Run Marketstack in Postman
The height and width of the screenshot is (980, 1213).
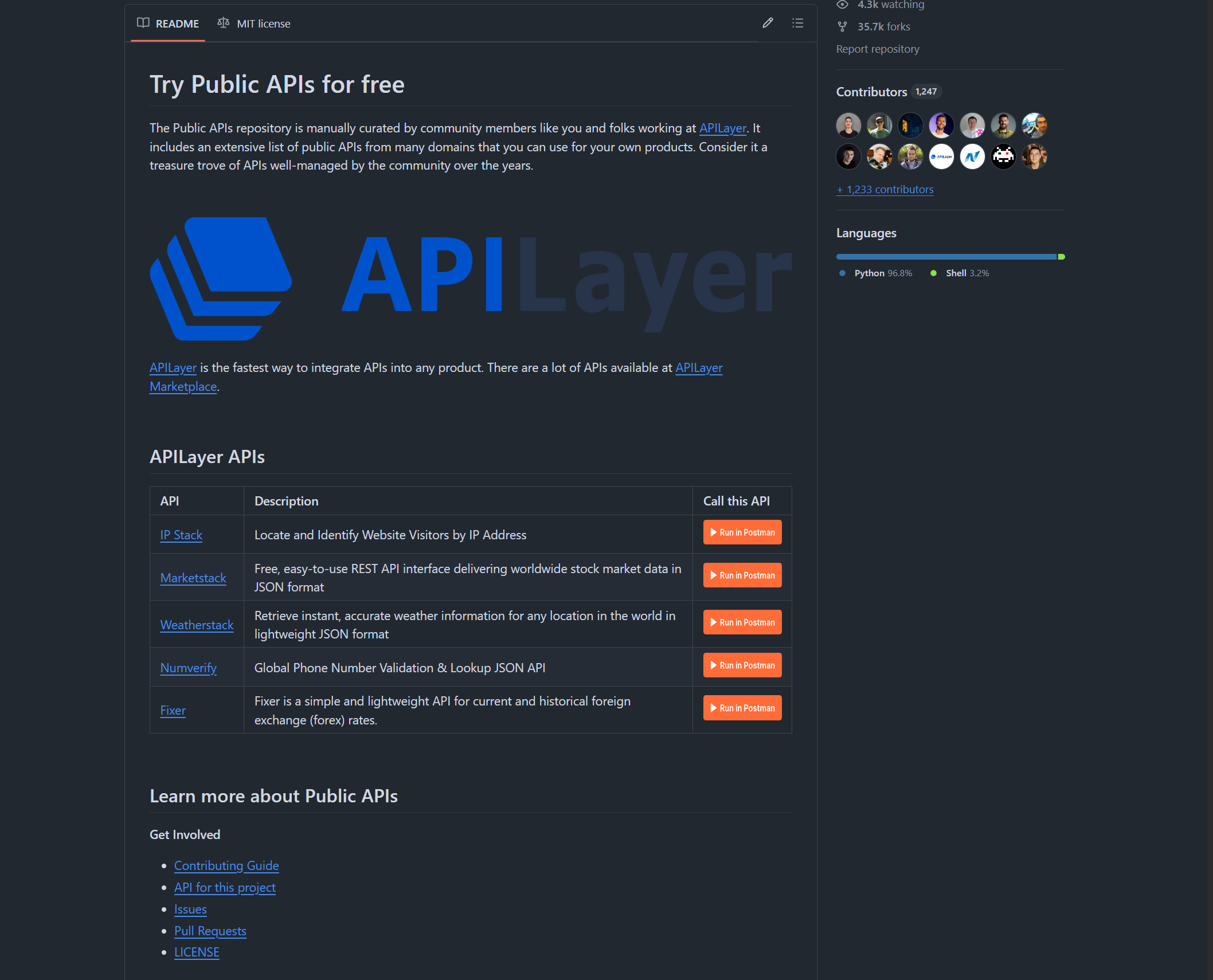click(742, 575)
